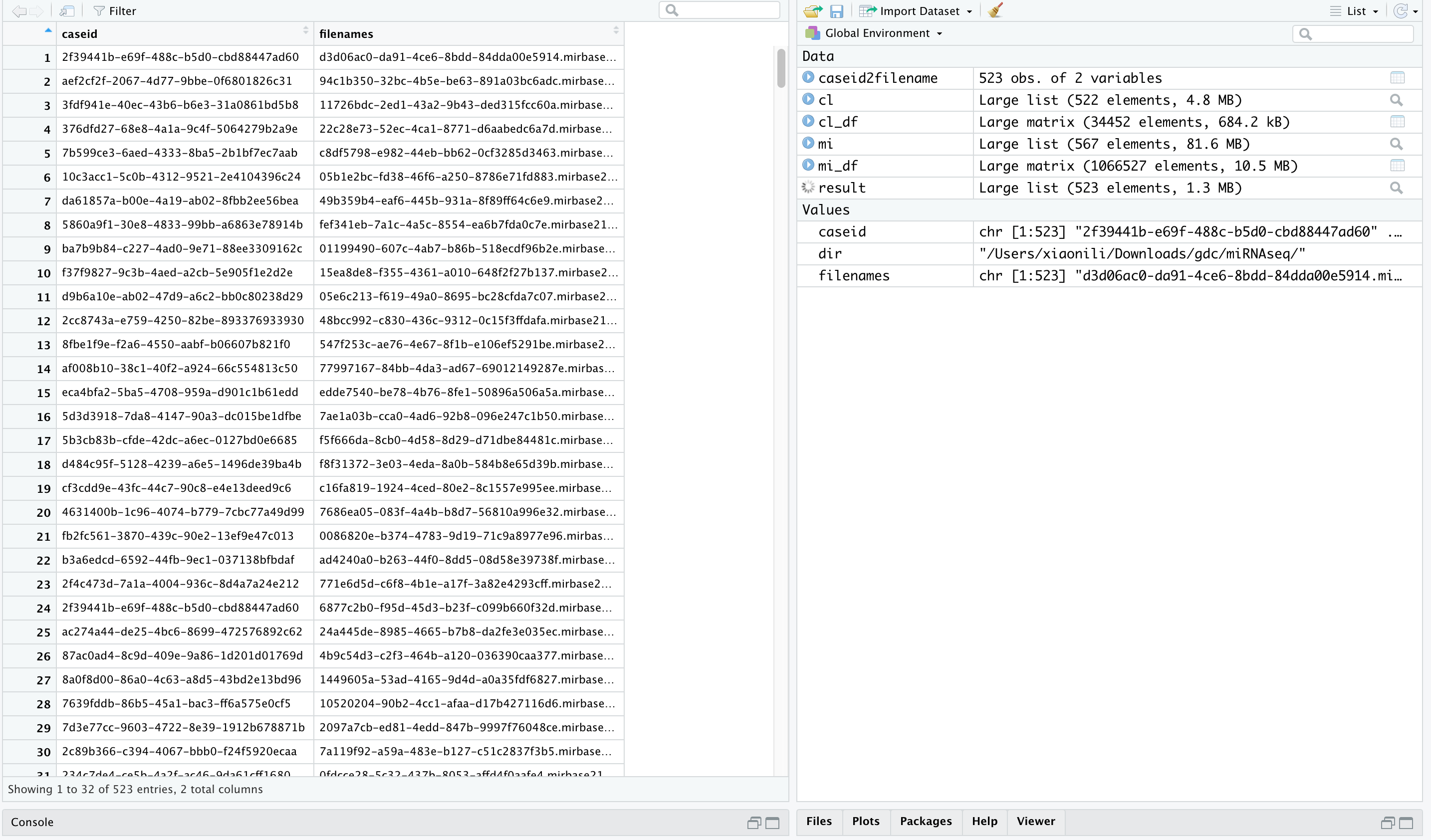Click the Console pane title
Viewport: 1431px width, 840px height.
tap(32, 823)
